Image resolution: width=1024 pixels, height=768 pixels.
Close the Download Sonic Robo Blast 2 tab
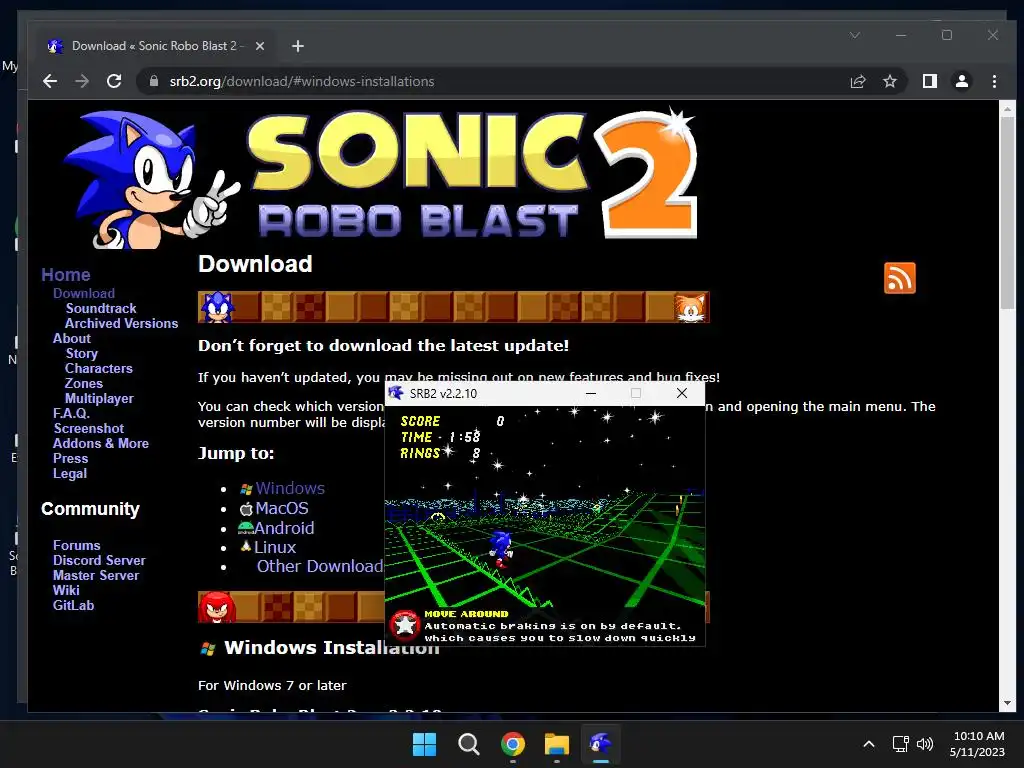pos(260,46)
